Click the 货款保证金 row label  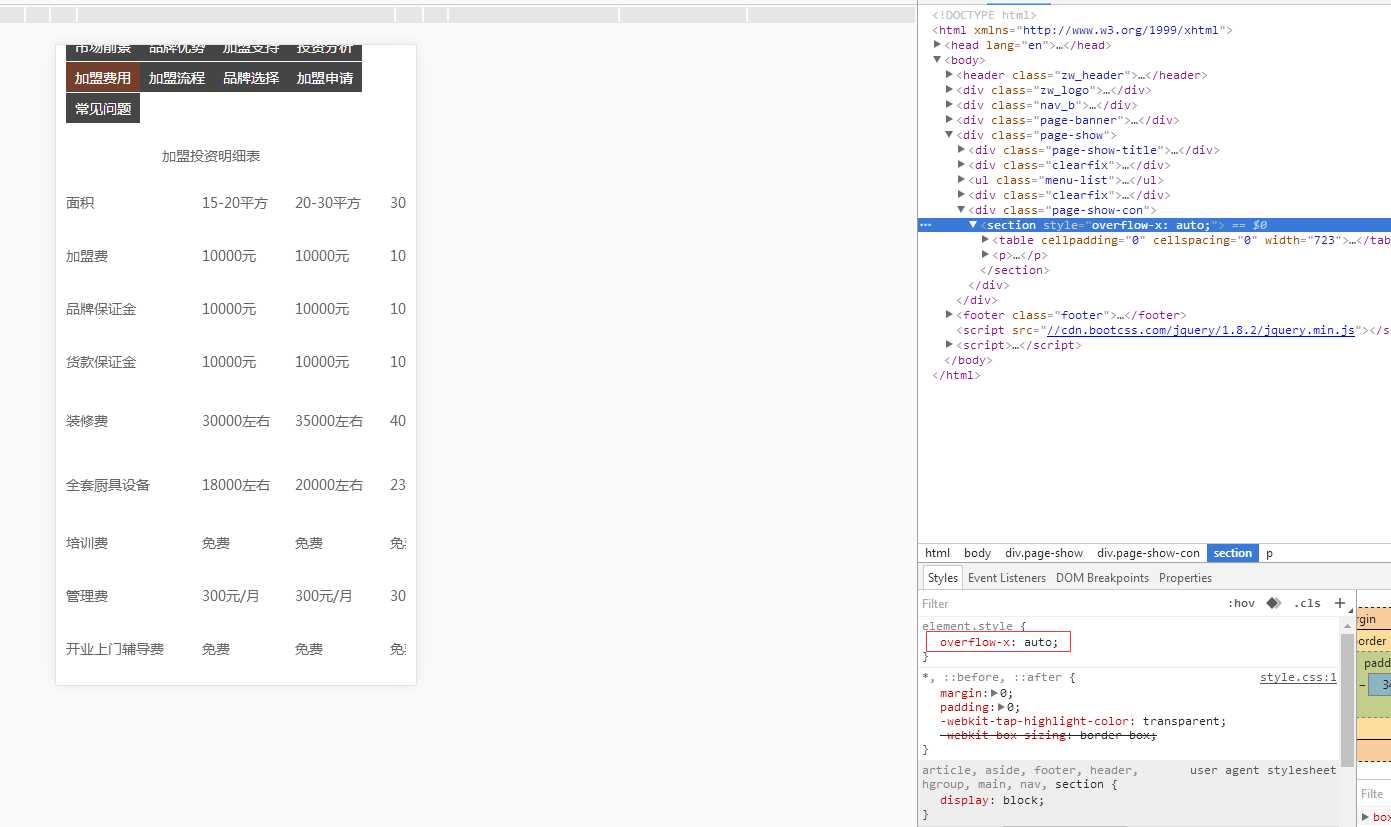tap(101, 362)
